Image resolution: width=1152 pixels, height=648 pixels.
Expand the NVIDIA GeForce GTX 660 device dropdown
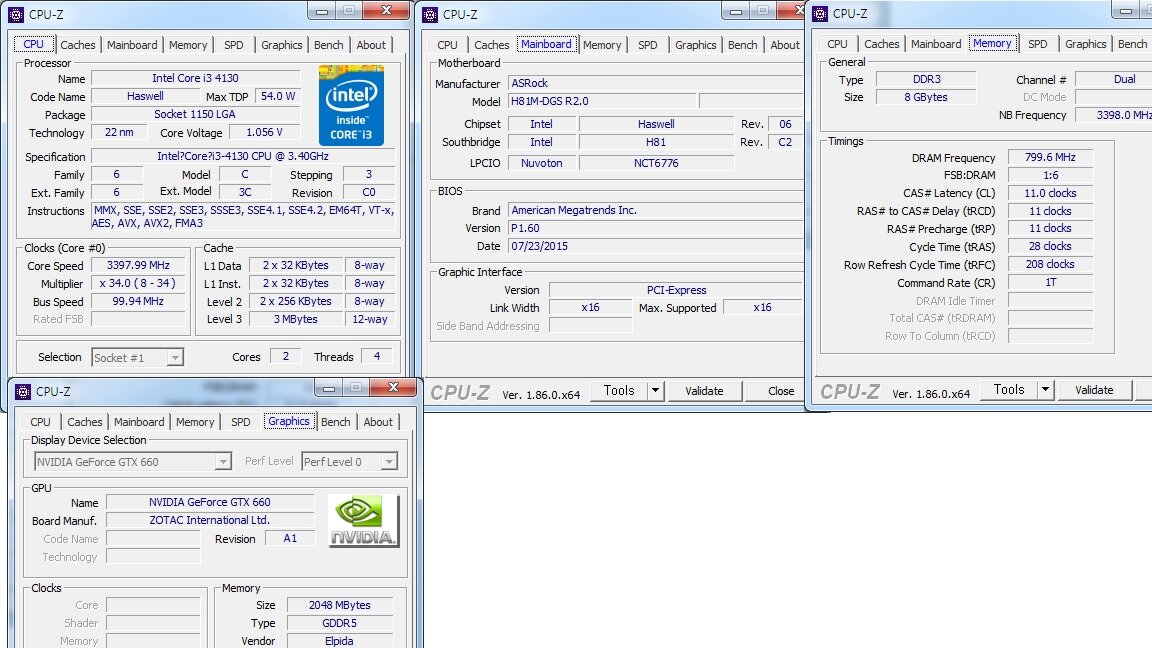pyautogui.click(x=223, y=461)
